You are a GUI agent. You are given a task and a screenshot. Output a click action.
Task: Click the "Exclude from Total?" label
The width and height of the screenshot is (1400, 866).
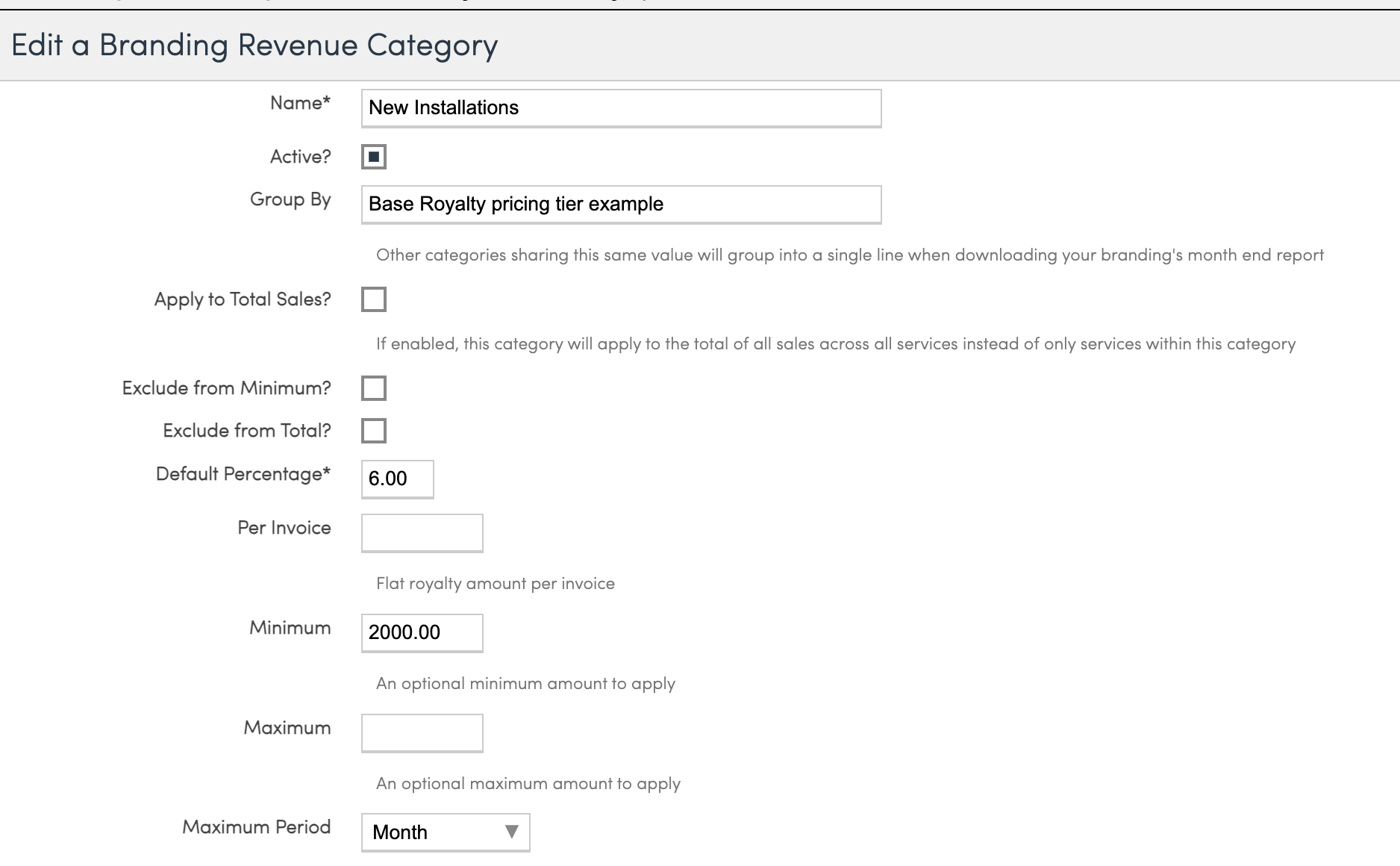coord(246,431)
